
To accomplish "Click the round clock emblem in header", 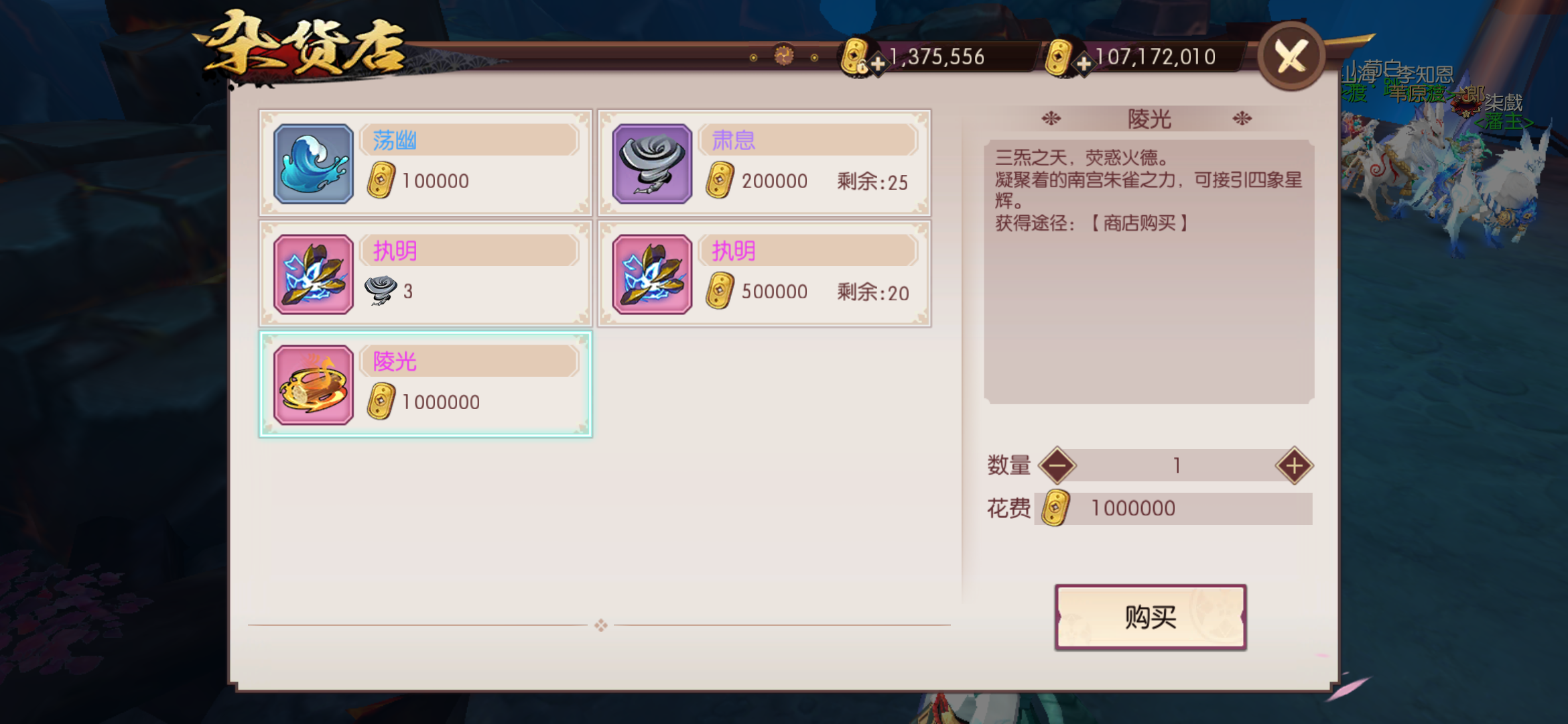I will [x=783, y=56].
